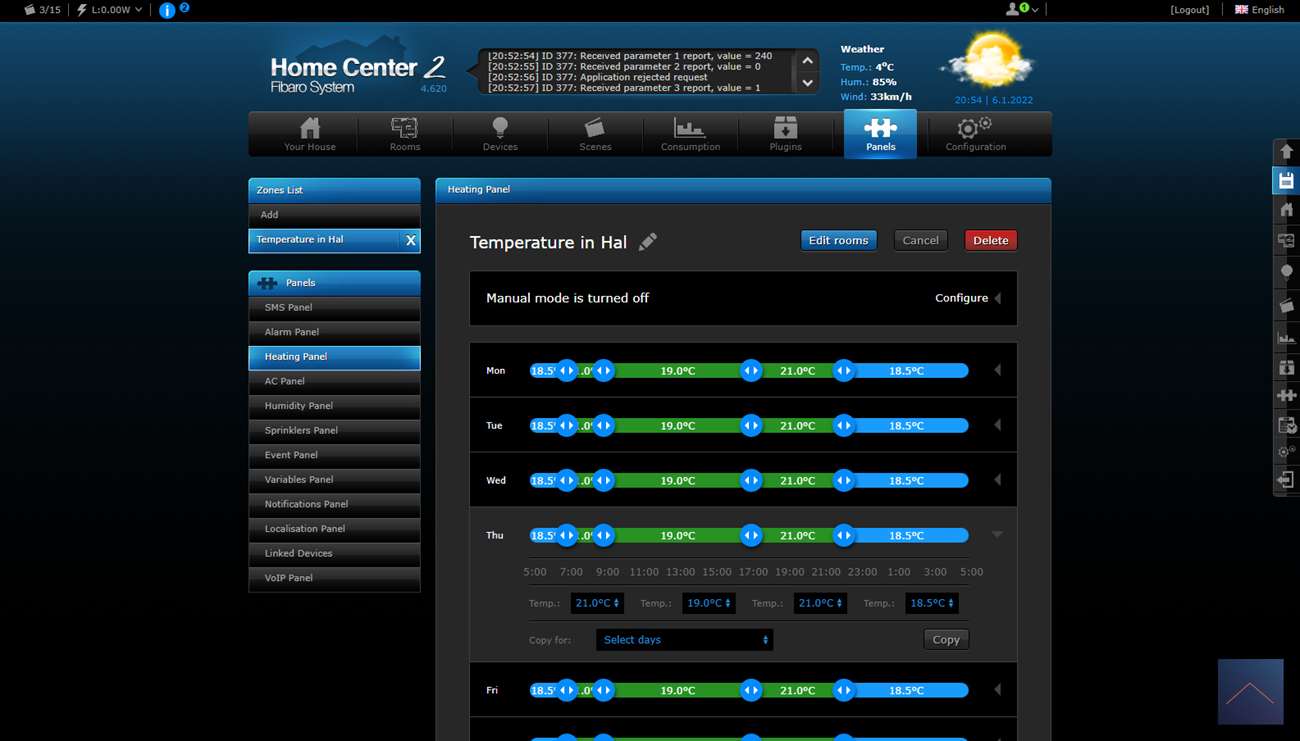Click the blue info notification icon

point(167,10)
